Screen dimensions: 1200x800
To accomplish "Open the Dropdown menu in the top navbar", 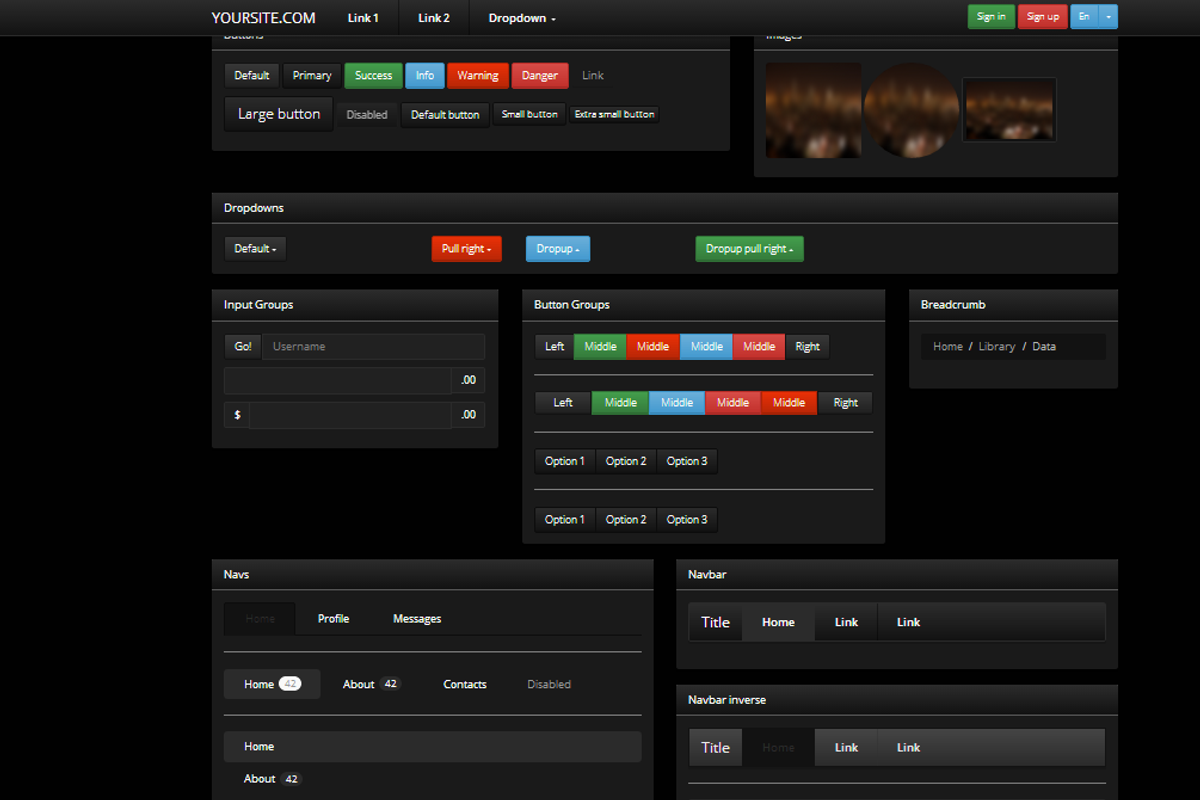I will point(518,17).
